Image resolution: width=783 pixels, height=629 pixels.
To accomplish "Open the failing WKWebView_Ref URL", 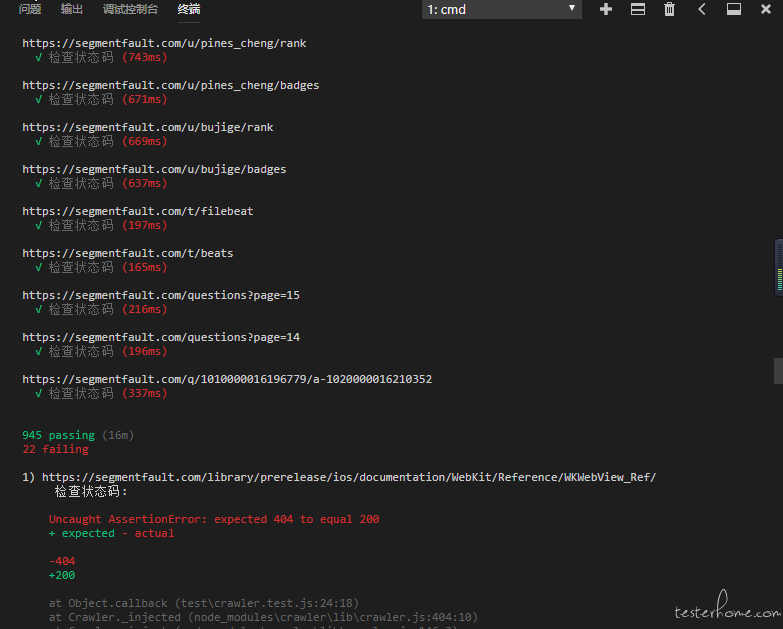I will coord(349,477).
